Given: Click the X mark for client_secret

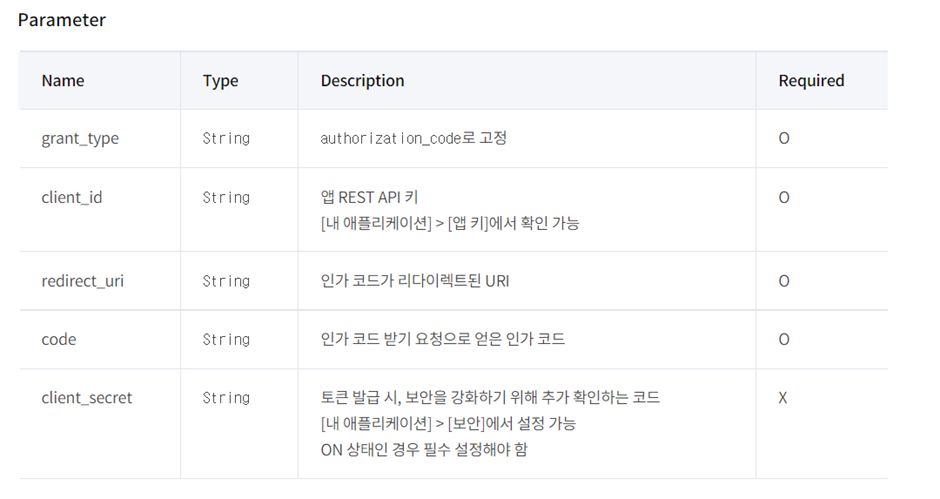Looking at the screenshot, I should pos(782,398).
